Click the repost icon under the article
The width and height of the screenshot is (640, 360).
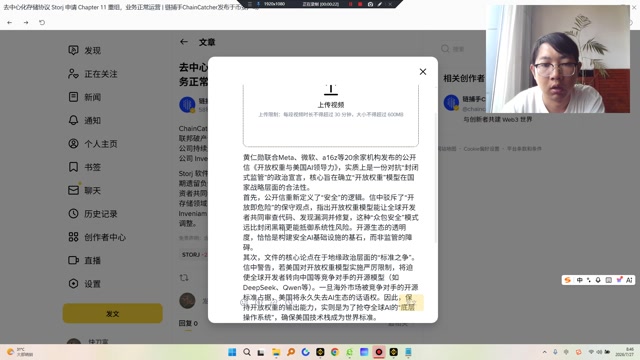tap(184, 278)
